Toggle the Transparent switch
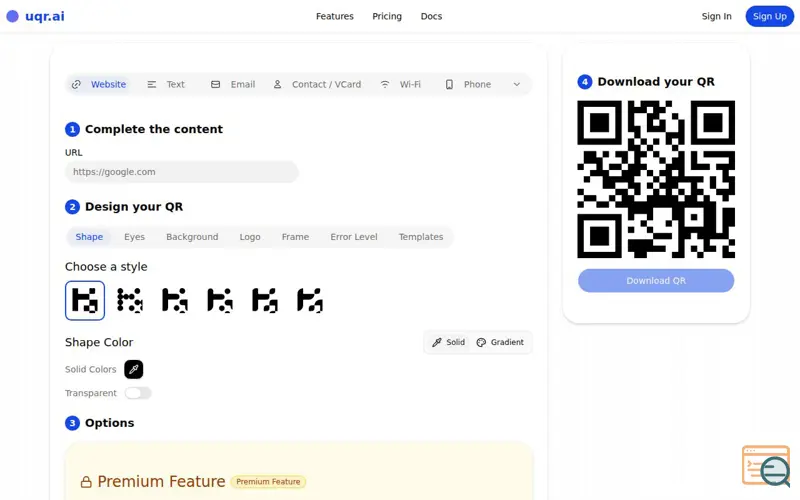 tap(138, 393)
